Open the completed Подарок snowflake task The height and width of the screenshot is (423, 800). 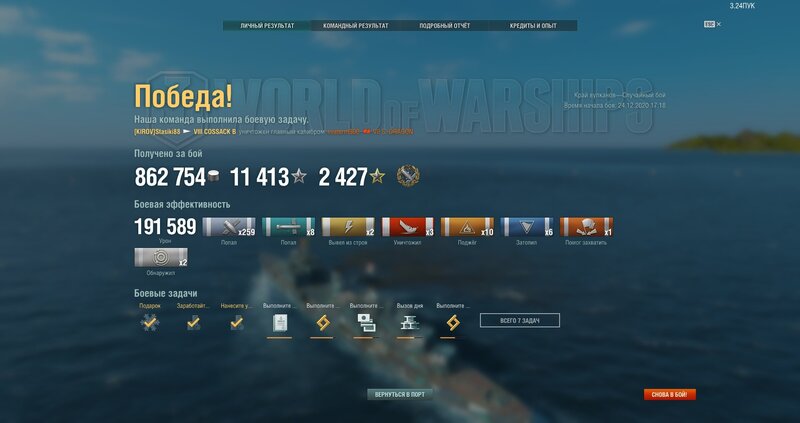tap(149, 322)
